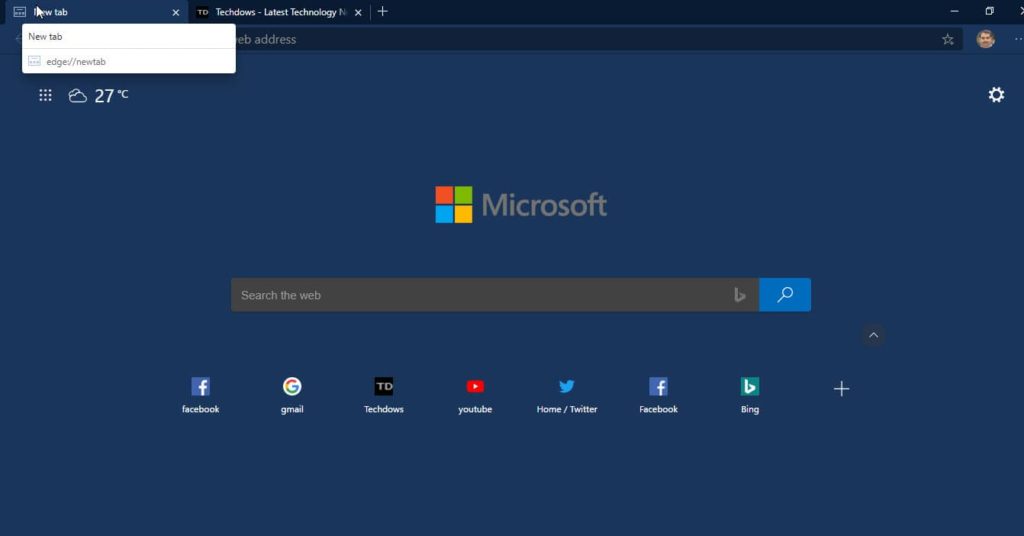Screen dimensions: 1024x536
Task: Open page settings gear icon
Action: click(x=996, y=95)
